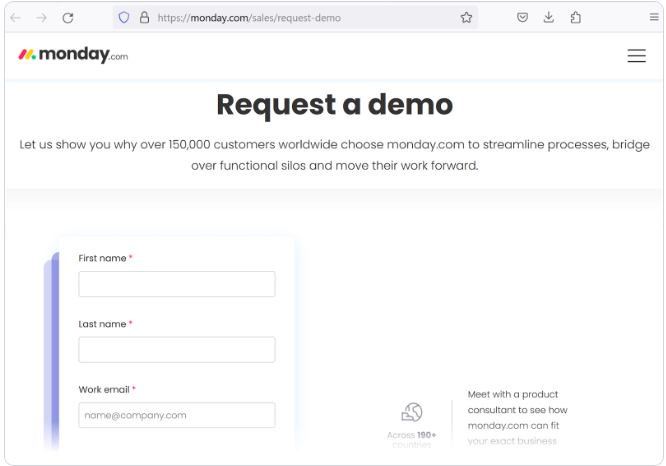The width and height of the screenshot is (666, 466).
Task: View site security lock information
Action: click(x=144, y=17)
